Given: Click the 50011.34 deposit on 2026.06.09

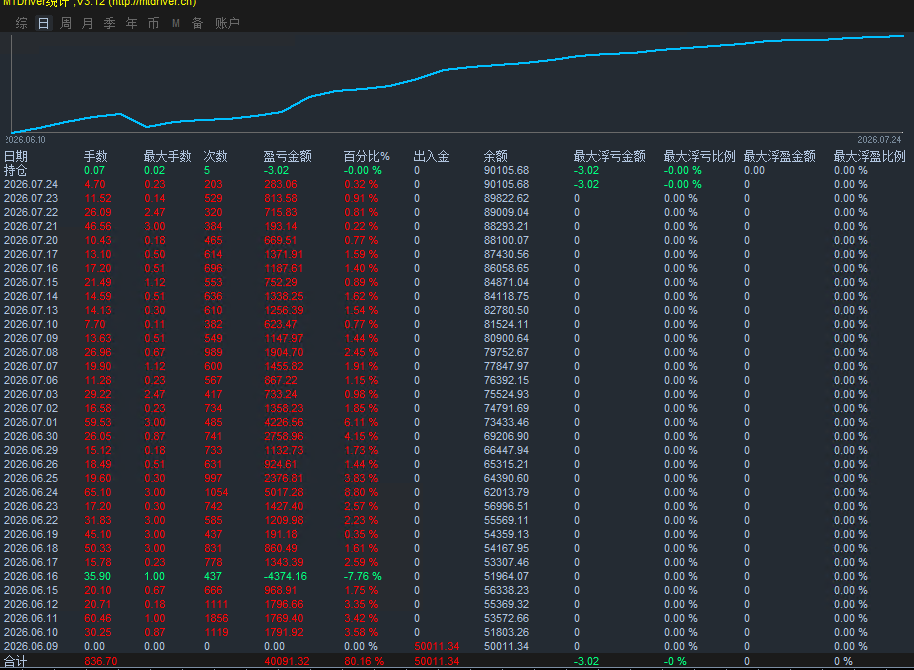Looking at the screenshot, I should point(437,646).
